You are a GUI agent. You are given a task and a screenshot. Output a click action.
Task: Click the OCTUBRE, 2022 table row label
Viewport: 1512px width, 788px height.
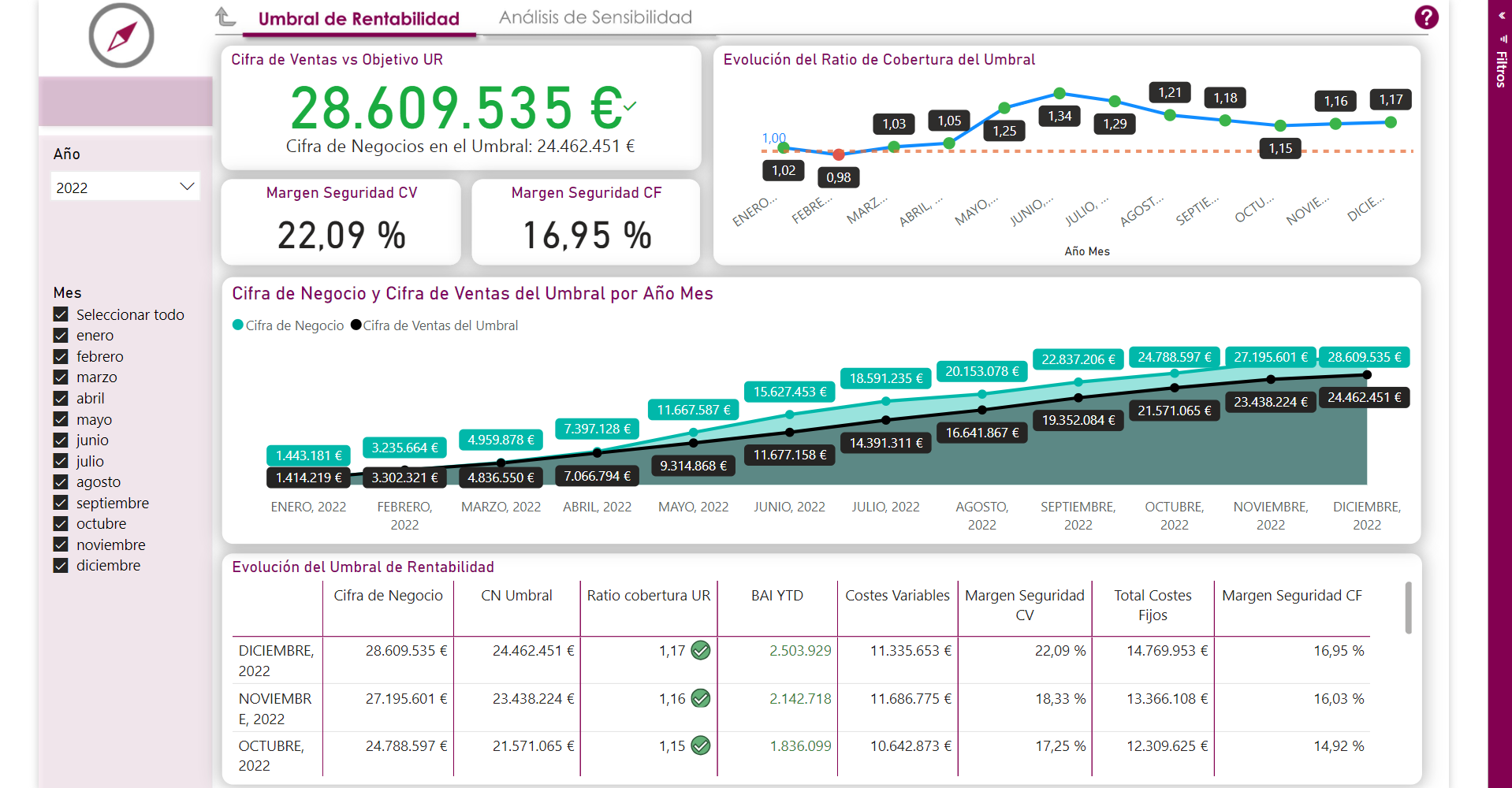[x=271, y=755]
